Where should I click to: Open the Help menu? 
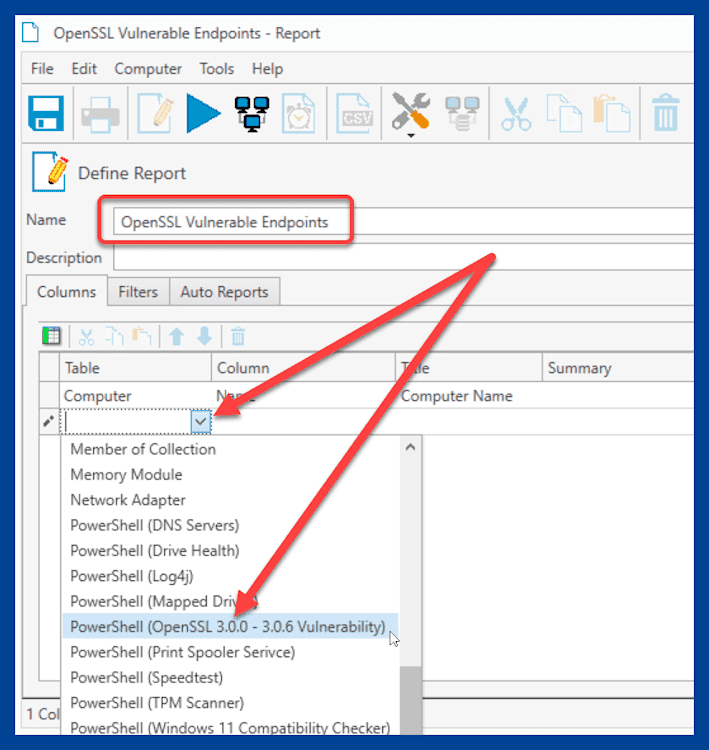point(267,69)
